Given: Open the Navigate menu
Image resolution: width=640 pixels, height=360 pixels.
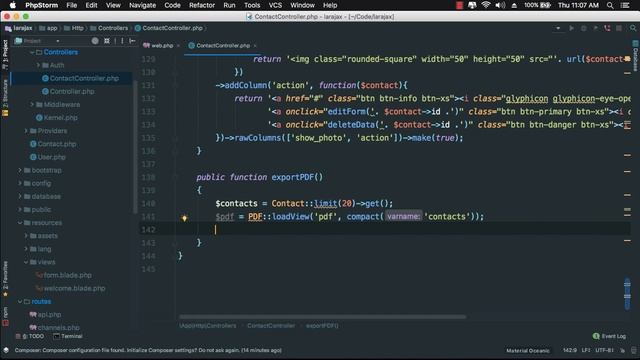Looking at the screenshot, I should pyautogui.click(x=142, y=5).
